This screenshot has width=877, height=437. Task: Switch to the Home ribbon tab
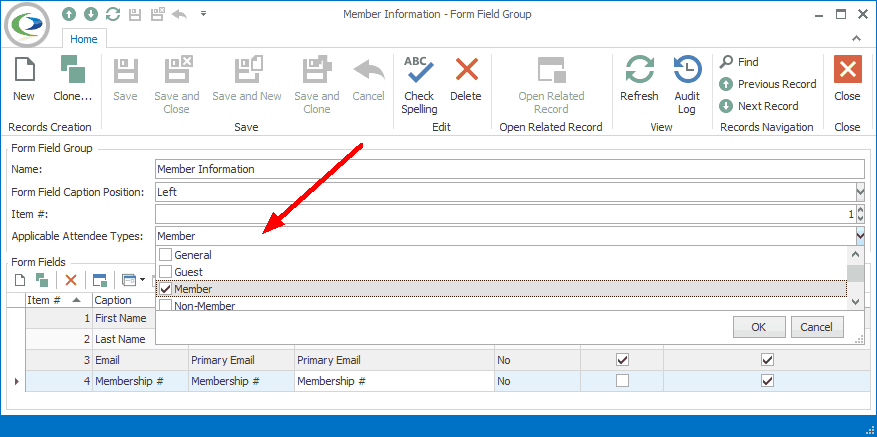84,39
